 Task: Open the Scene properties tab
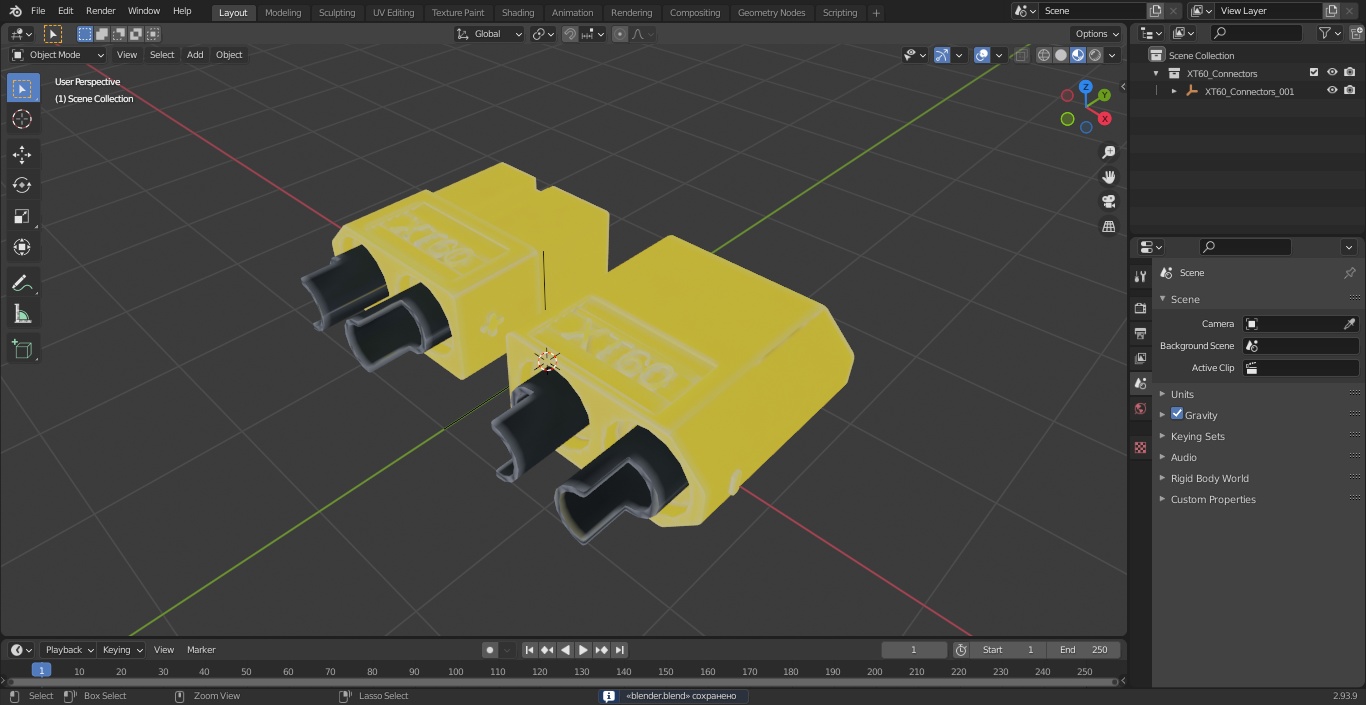pyautogui.click(x=1140, y=384)
